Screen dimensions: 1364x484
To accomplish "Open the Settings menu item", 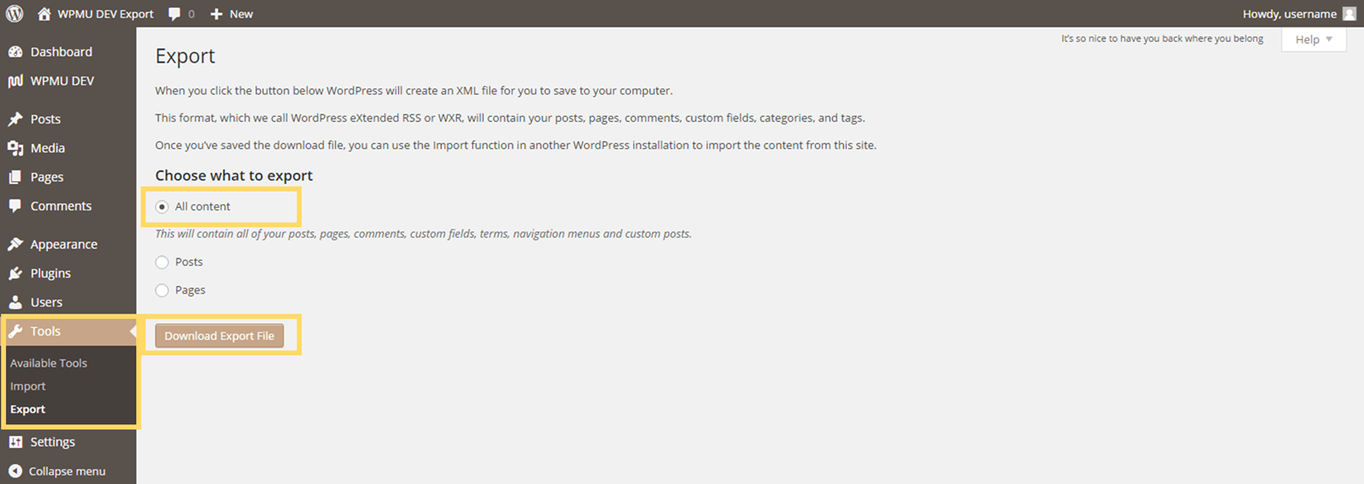I will [52, 442].
